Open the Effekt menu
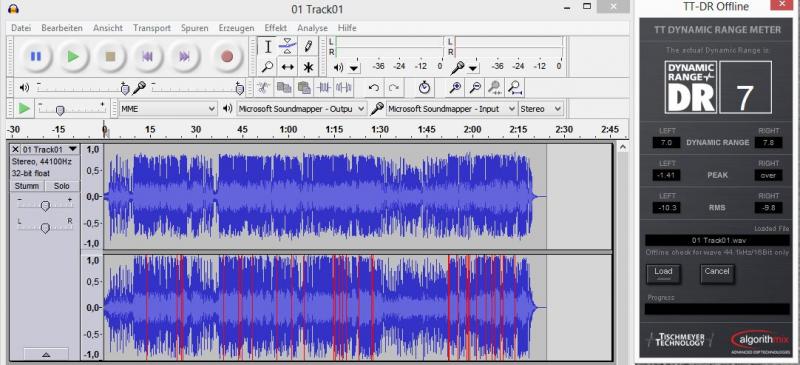This screenshot has height=365, width=800. pos(276,28)
